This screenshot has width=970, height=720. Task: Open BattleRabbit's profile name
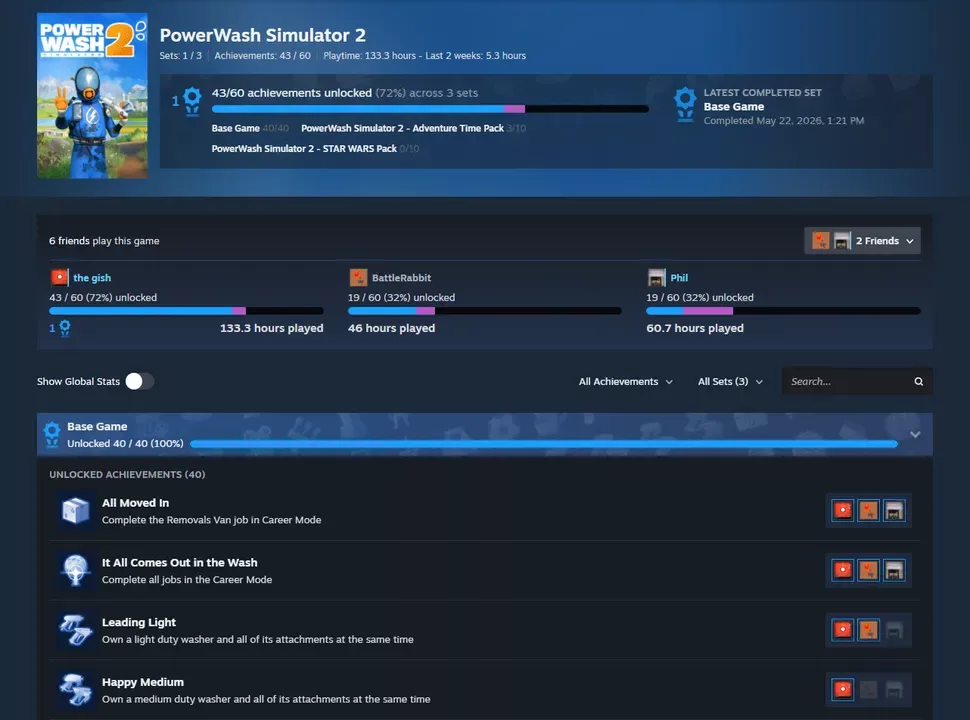click(x=401, y=278)
